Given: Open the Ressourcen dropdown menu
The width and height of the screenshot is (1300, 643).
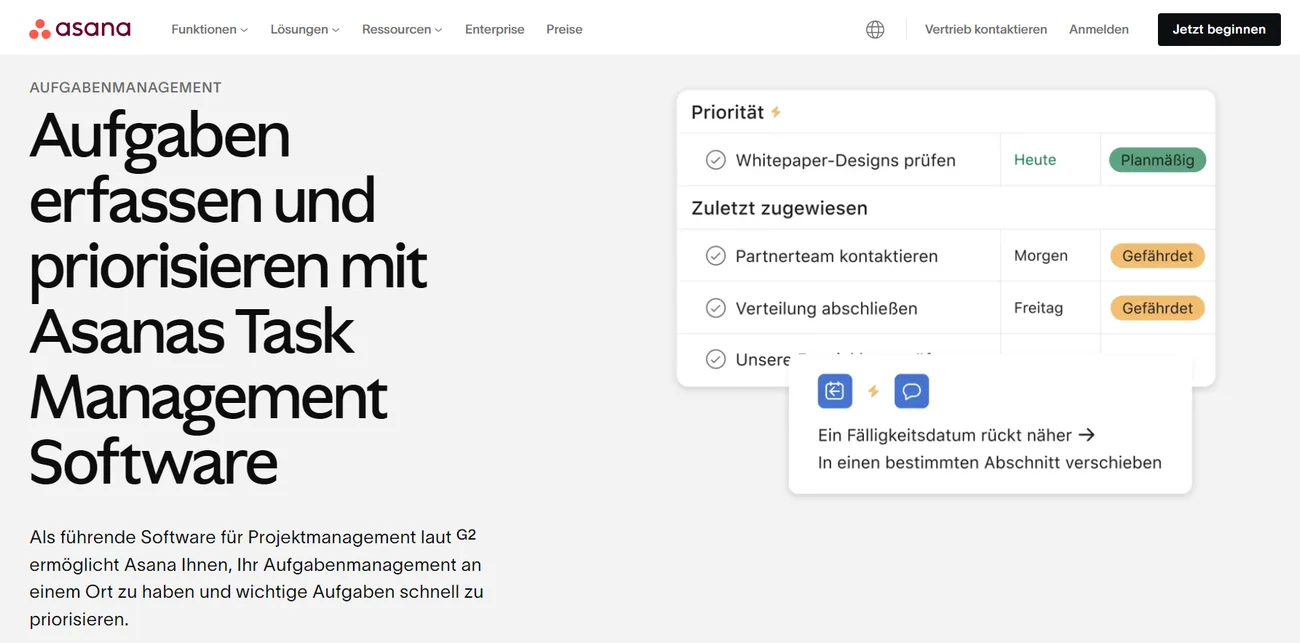Looking at the screenshot, I should (x=402, y=30).
